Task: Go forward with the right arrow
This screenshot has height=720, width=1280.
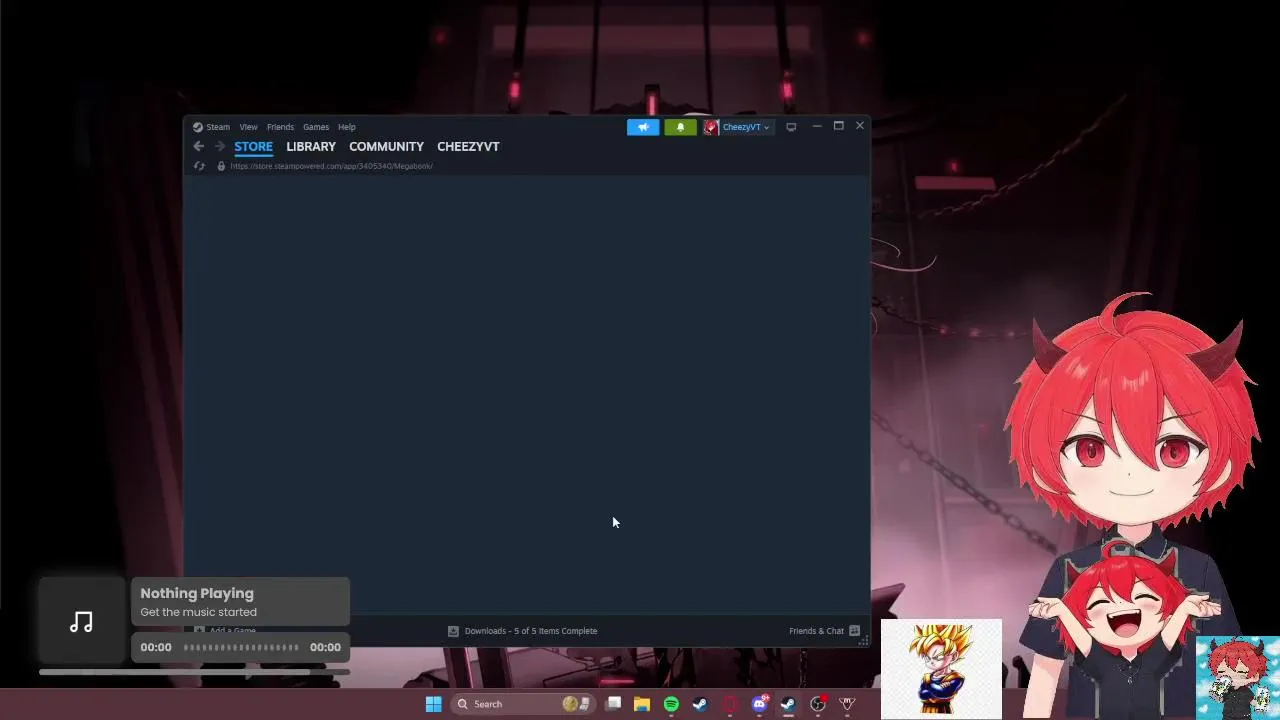Action: [x=220, y=146]
